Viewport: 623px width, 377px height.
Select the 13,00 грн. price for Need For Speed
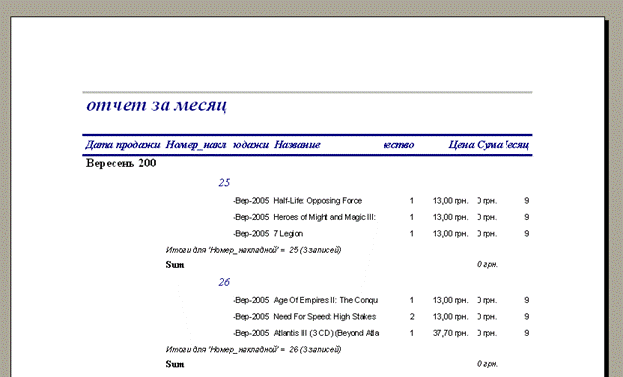click(451, 317)
